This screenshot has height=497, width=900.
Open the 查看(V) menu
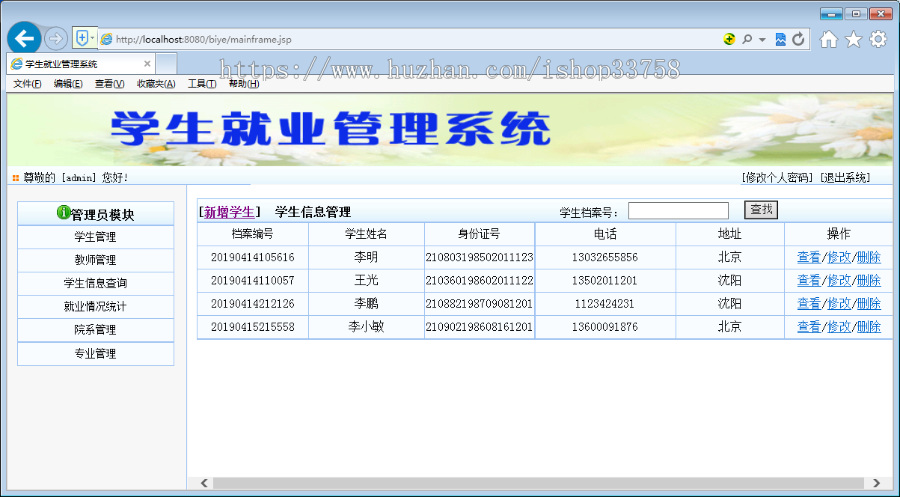(109, 84)
